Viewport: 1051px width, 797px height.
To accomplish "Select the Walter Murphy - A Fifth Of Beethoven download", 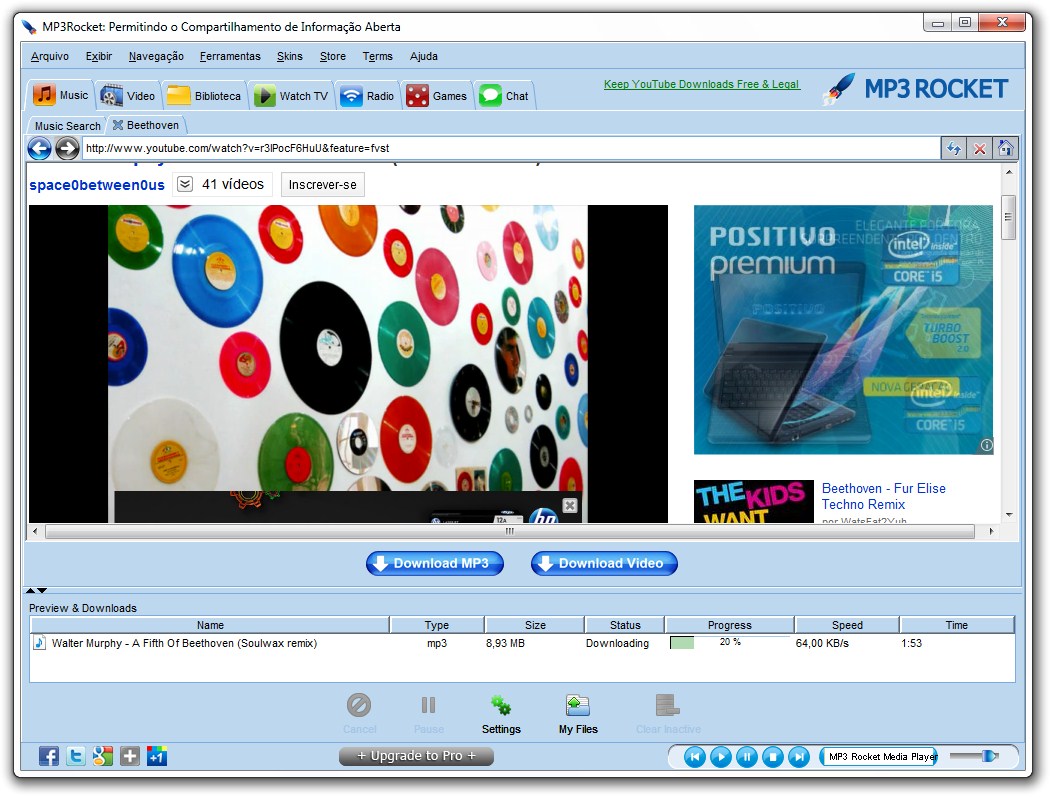I will (522, 643).
